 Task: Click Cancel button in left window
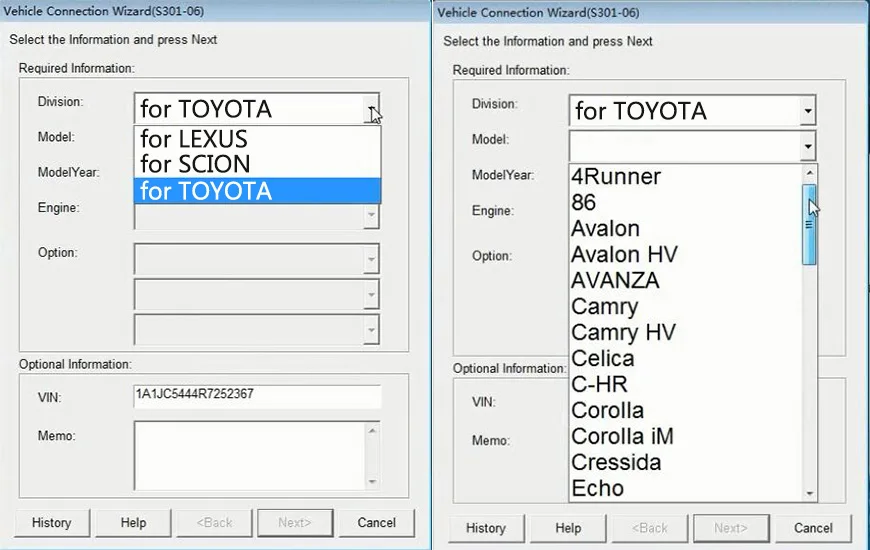click(376, 523)
